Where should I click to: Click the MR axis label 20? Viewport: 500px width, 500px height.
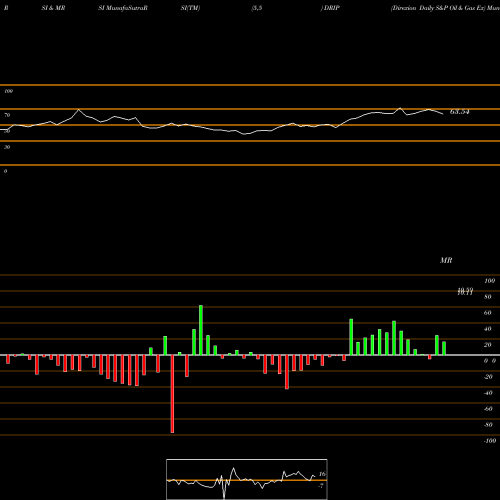pyautogui.click(x=488, y=345)
